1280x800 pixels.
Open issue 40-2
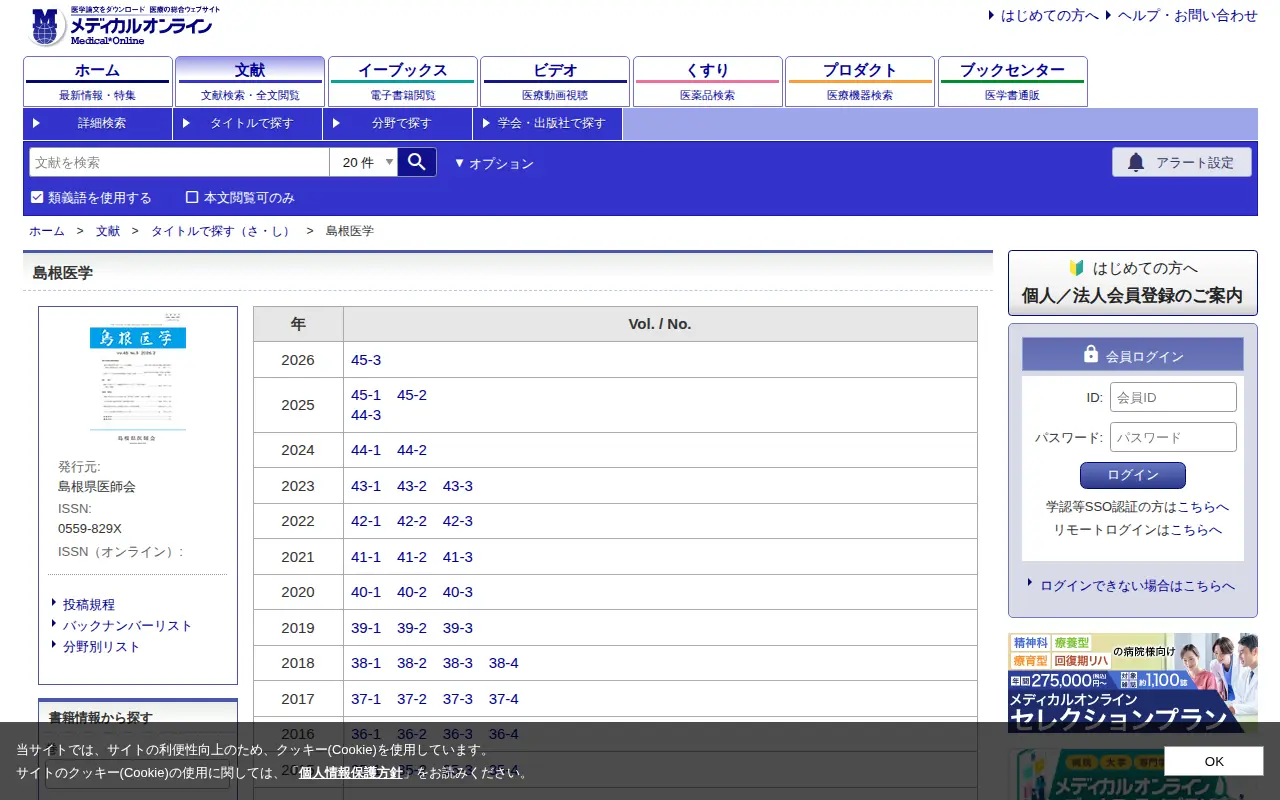click(412, 592)
